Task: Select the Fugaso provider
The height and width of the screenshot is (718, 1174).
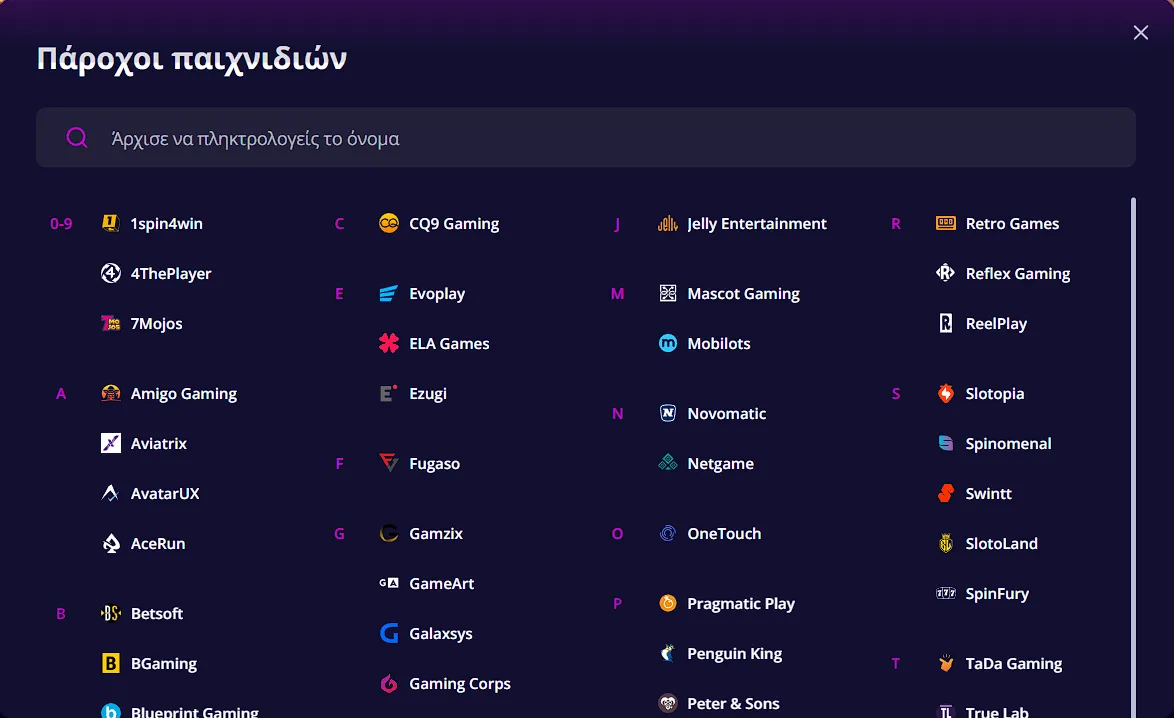Action: point(434,464)
